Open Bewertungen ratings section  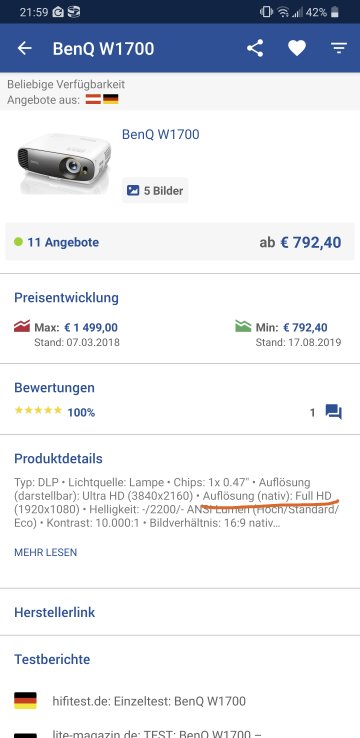tap(55, 388)
